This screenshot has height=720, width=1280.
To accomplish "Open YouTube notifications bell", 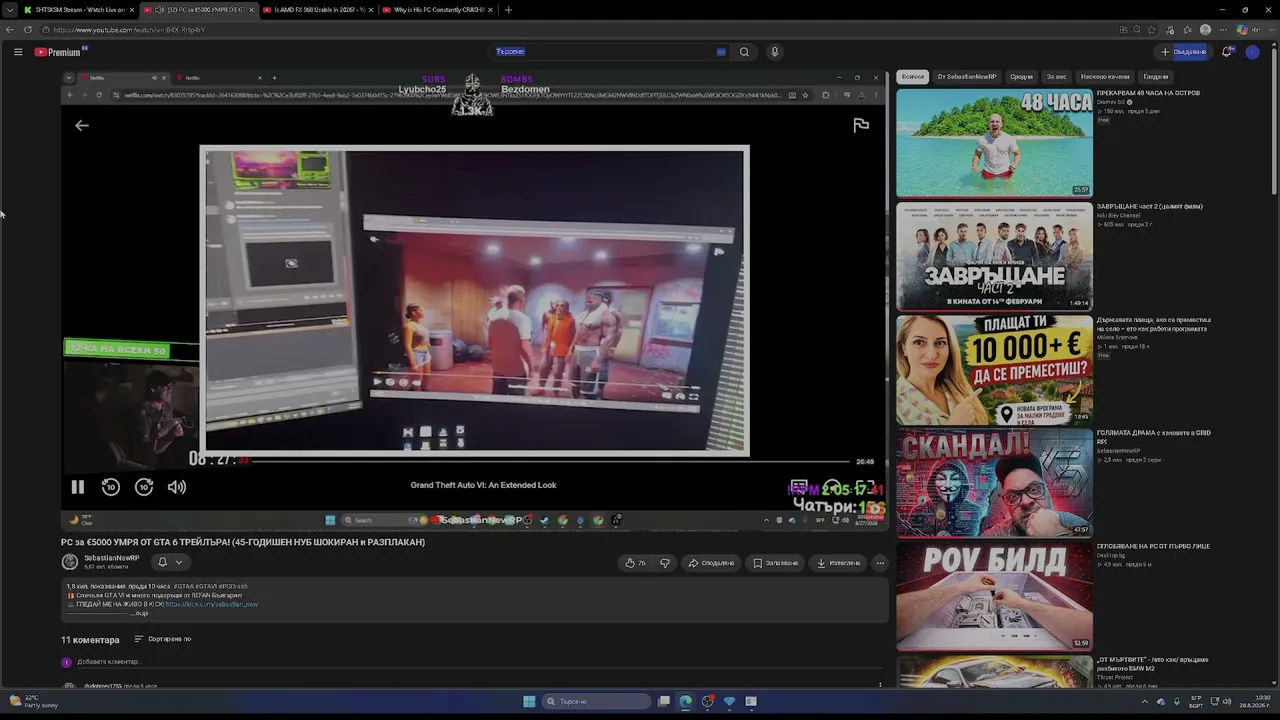I will 1227,52.
